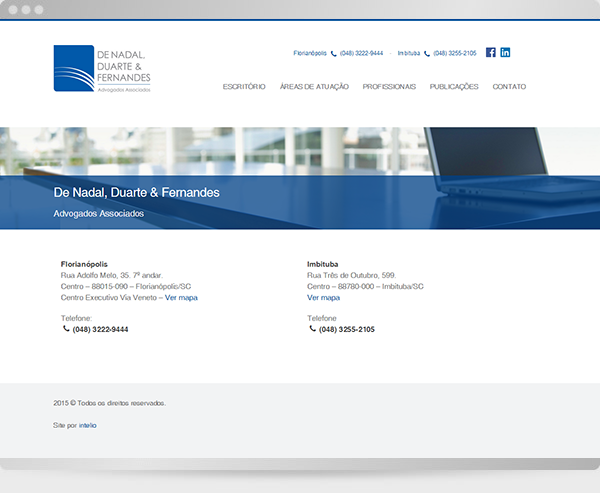Open Ver mapa link for Imbituba office

323,297
